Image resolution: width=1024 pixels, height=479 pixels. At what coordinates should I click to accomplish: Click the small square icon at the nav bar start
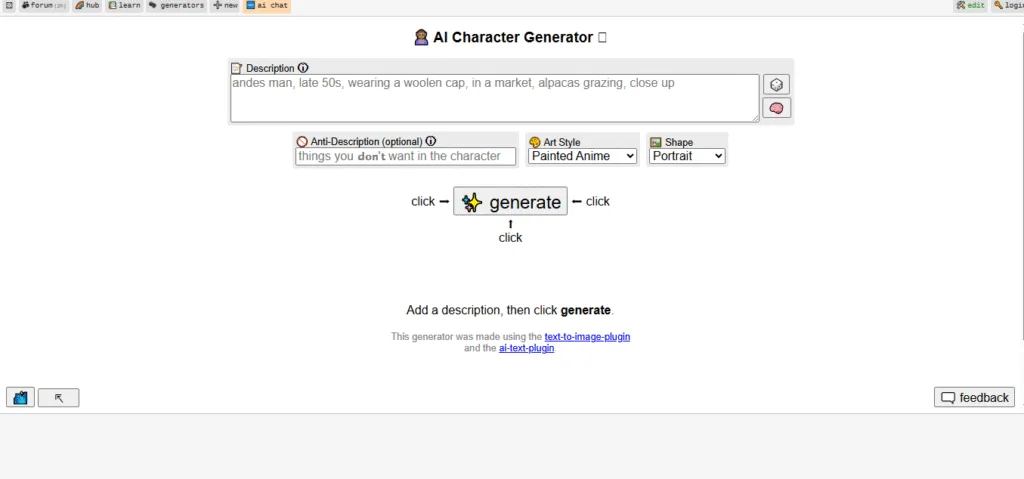coord(9,5)
